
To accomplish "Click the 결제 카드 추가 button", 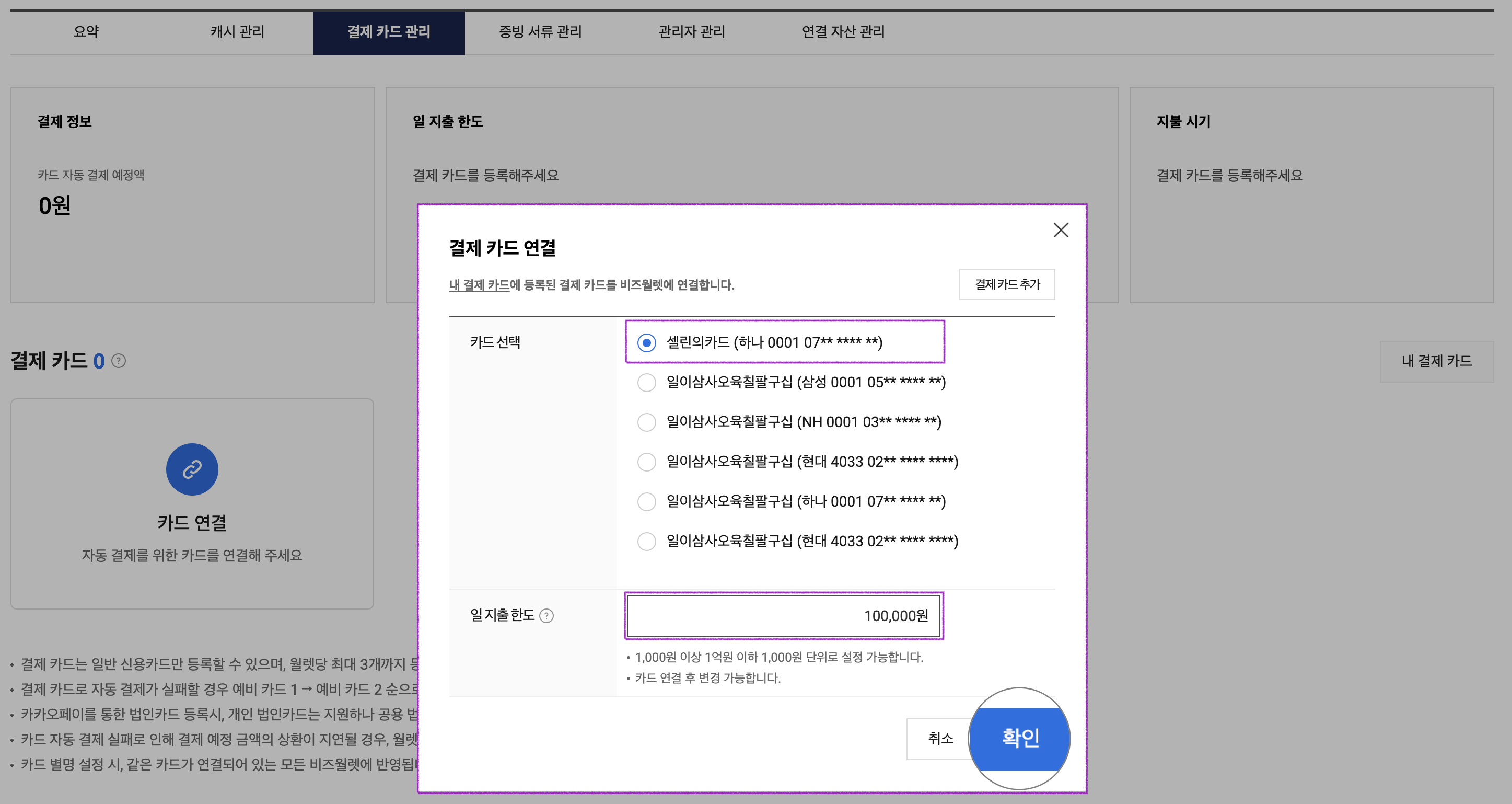I will [x=1007, y=284].
